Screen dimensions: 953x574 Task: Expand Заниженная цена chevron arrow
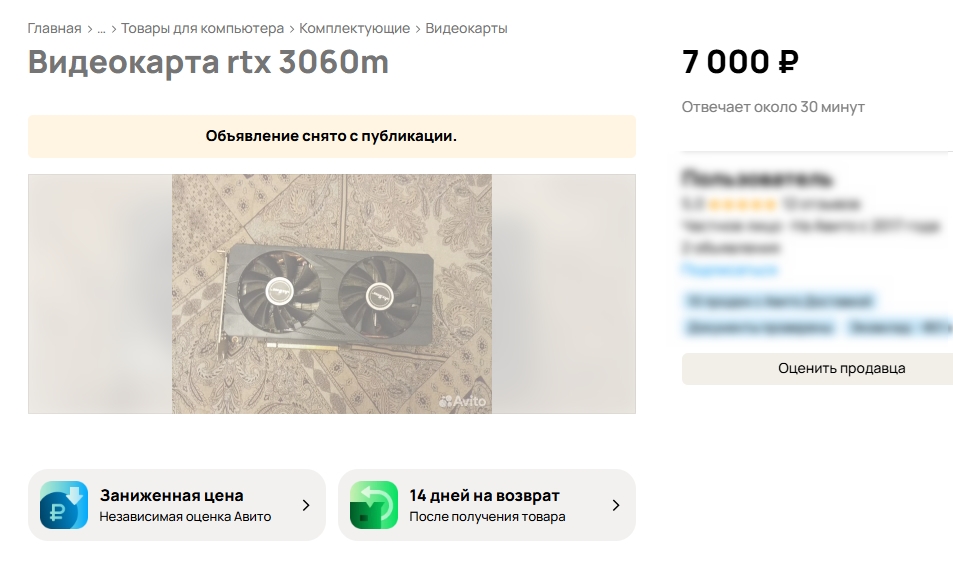tap(306, 505)
